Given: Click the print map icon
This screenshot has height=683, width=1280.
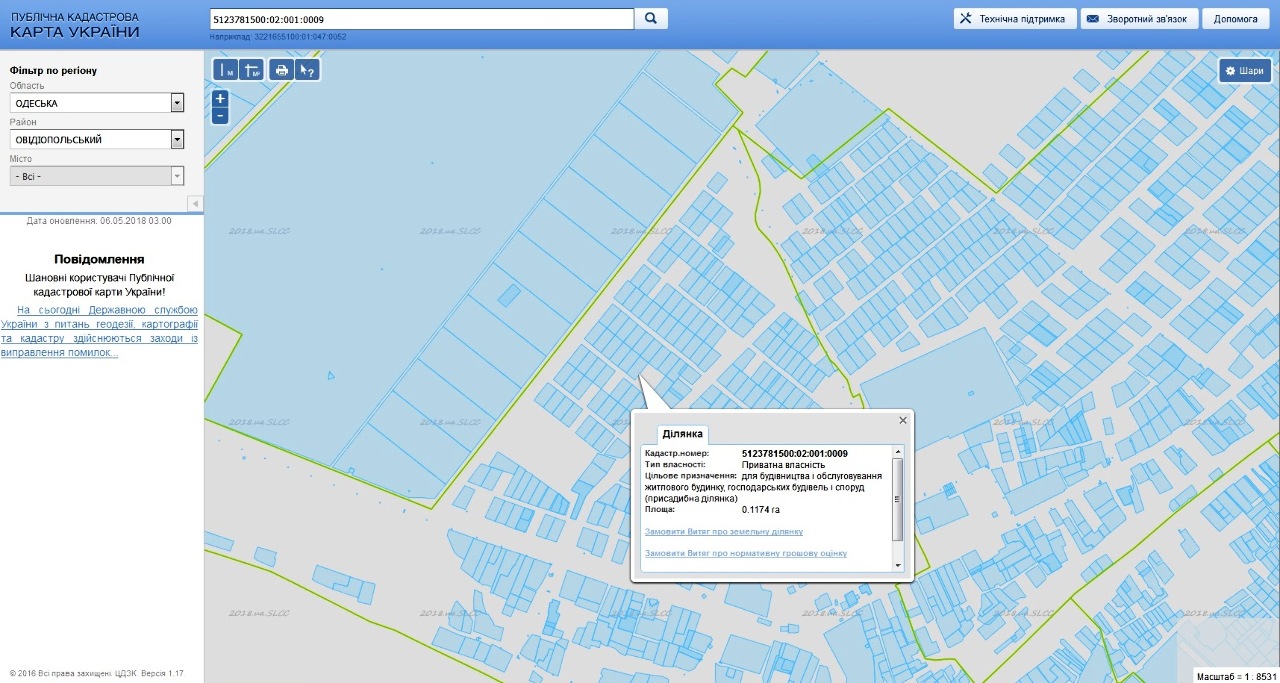Looking at the screenshot, I should click(x=281, y=70).
